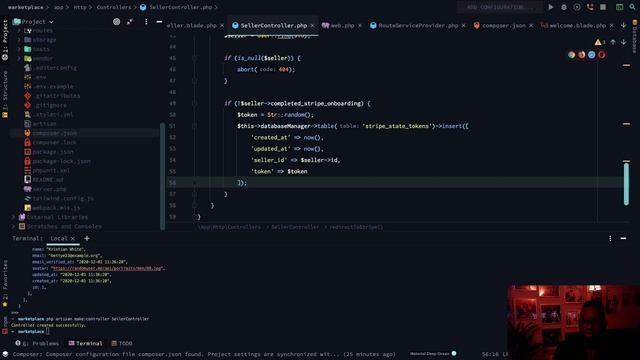
Task: Open Project panel options kebab menu
Action: pyautogui.click(x=146, y=22)
